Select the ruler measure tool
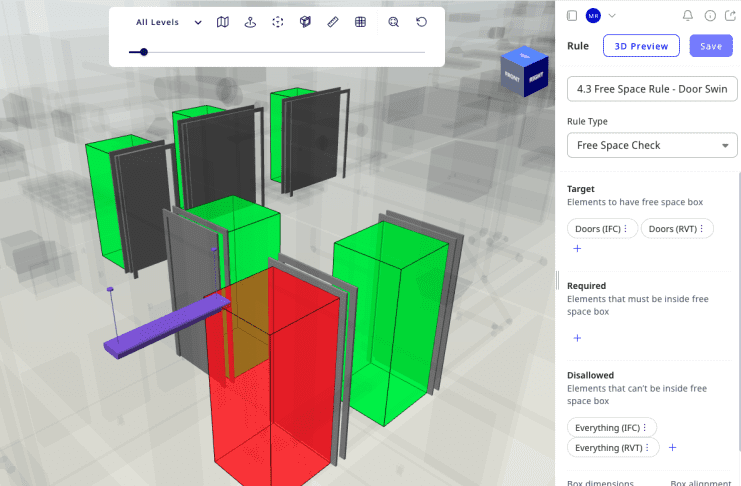 (x=332, y=22)
